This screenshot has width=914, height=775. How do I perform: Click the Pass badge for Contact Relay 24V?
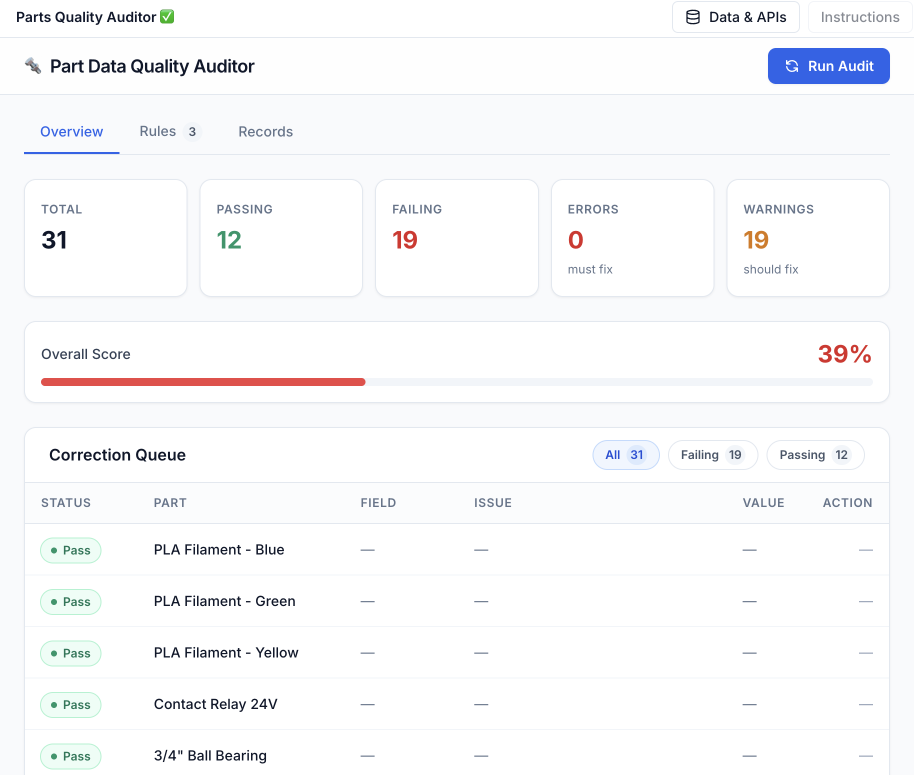point(71,705)
